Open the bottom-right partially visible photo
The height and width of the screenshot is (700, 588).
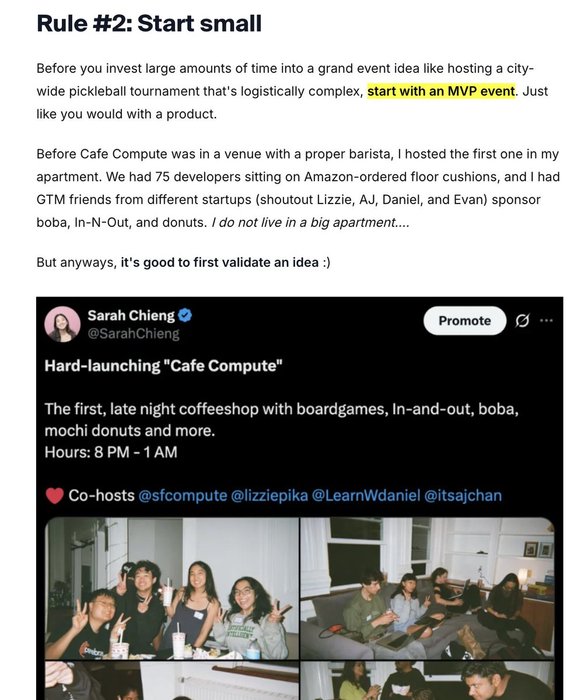427,680
